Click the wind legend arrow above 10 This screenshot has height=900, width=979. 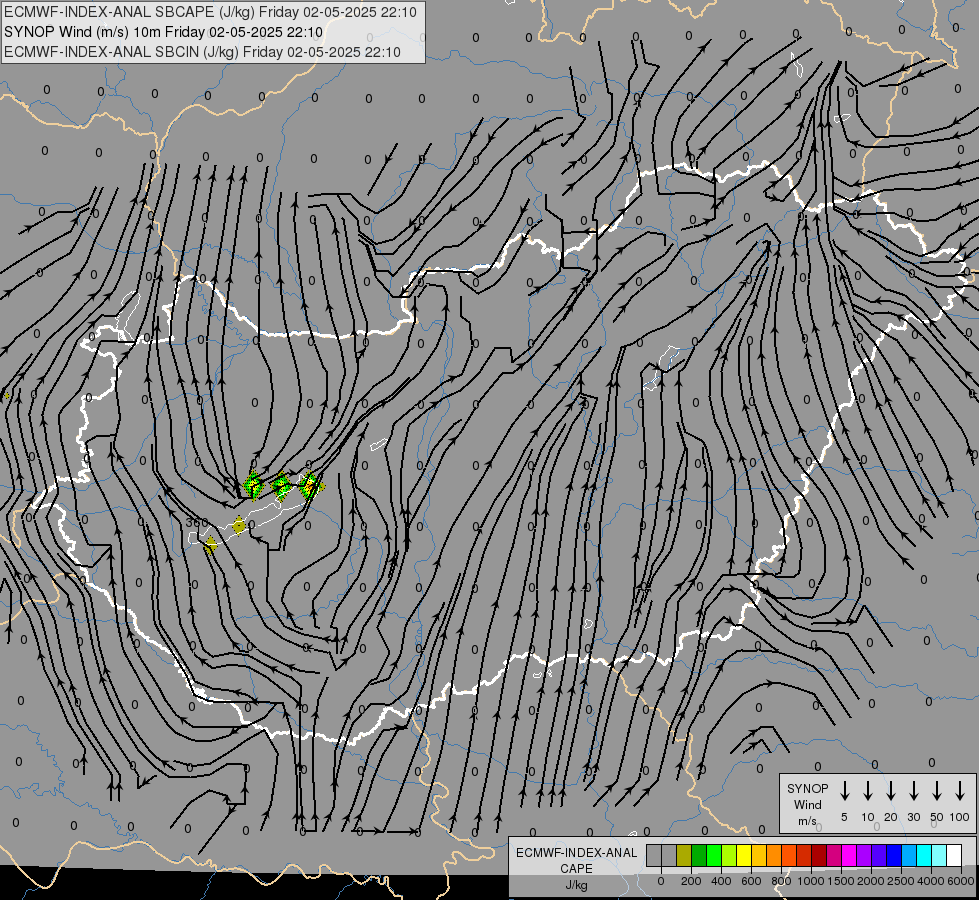(868, 791)
